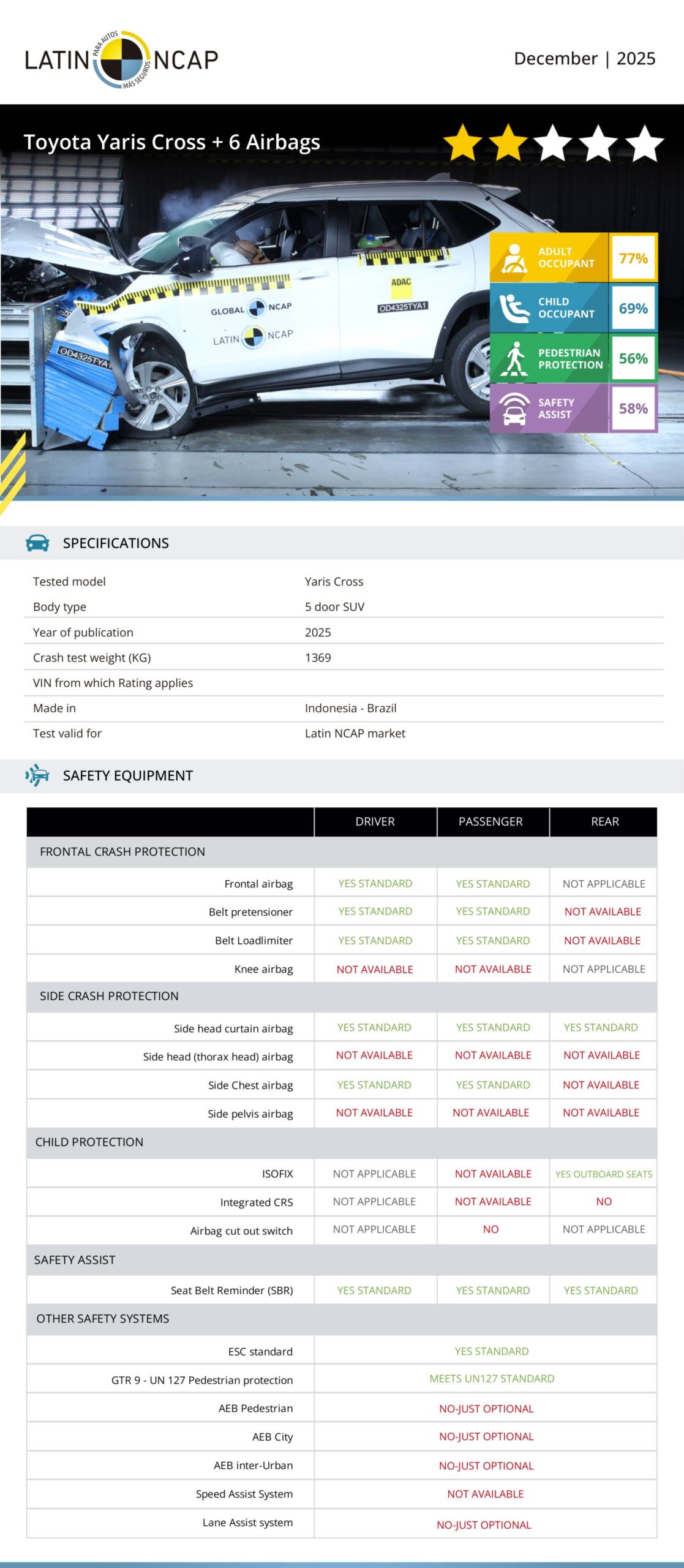Click the Frontal Crash Protection section header
Screen dimensions: 684x1568
[122, 851]
